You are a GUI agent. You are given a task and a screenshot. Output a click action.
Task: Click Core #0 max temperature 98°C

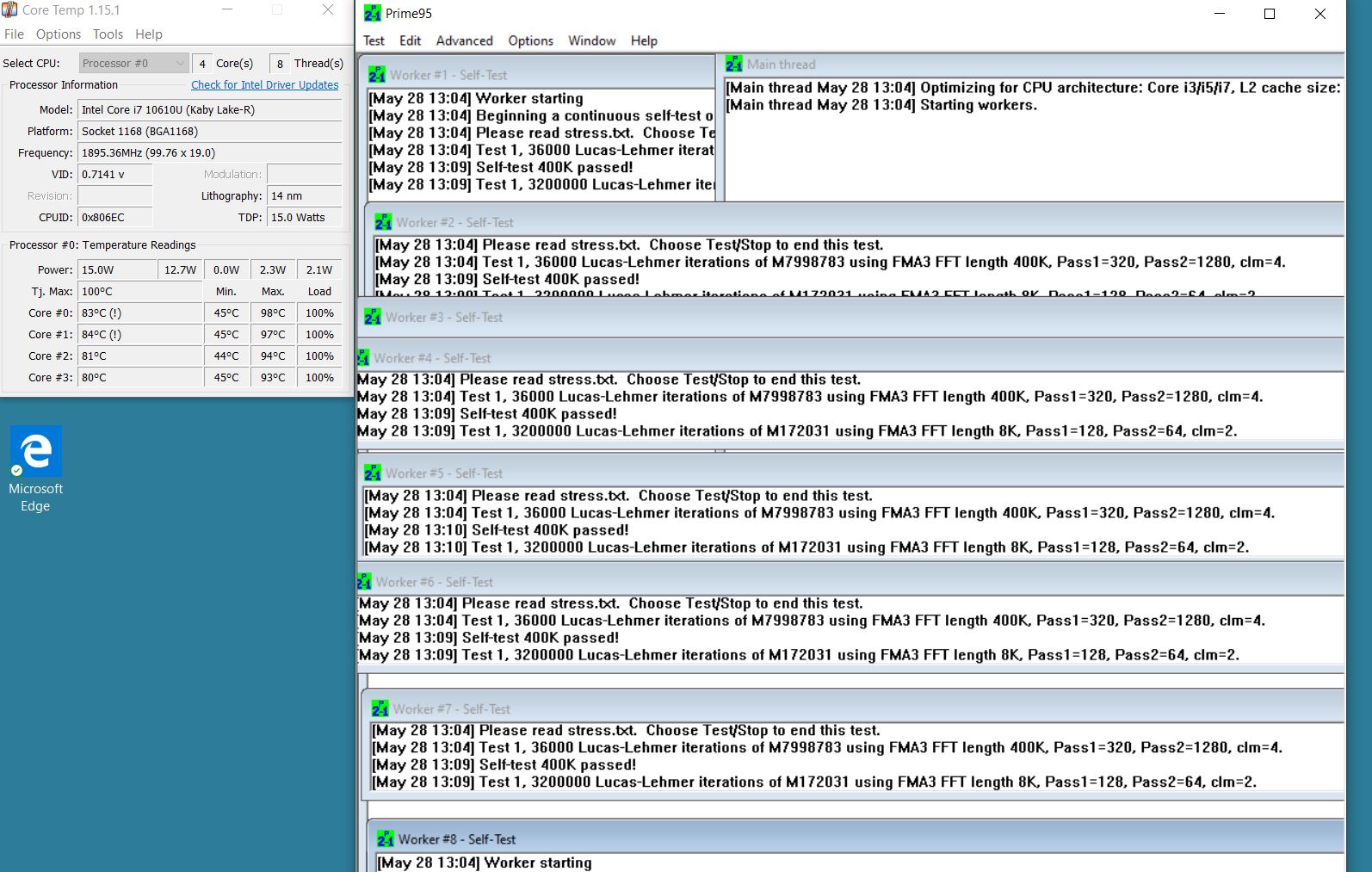pos(273,313)
